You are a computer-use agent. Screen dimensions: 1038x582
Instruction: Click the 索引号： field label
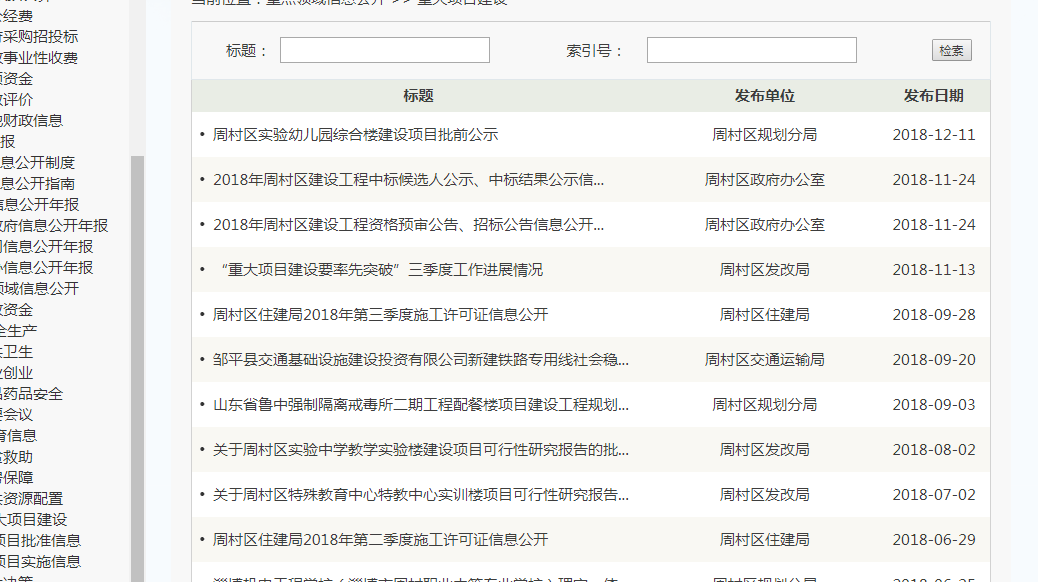tap(594, 51)
